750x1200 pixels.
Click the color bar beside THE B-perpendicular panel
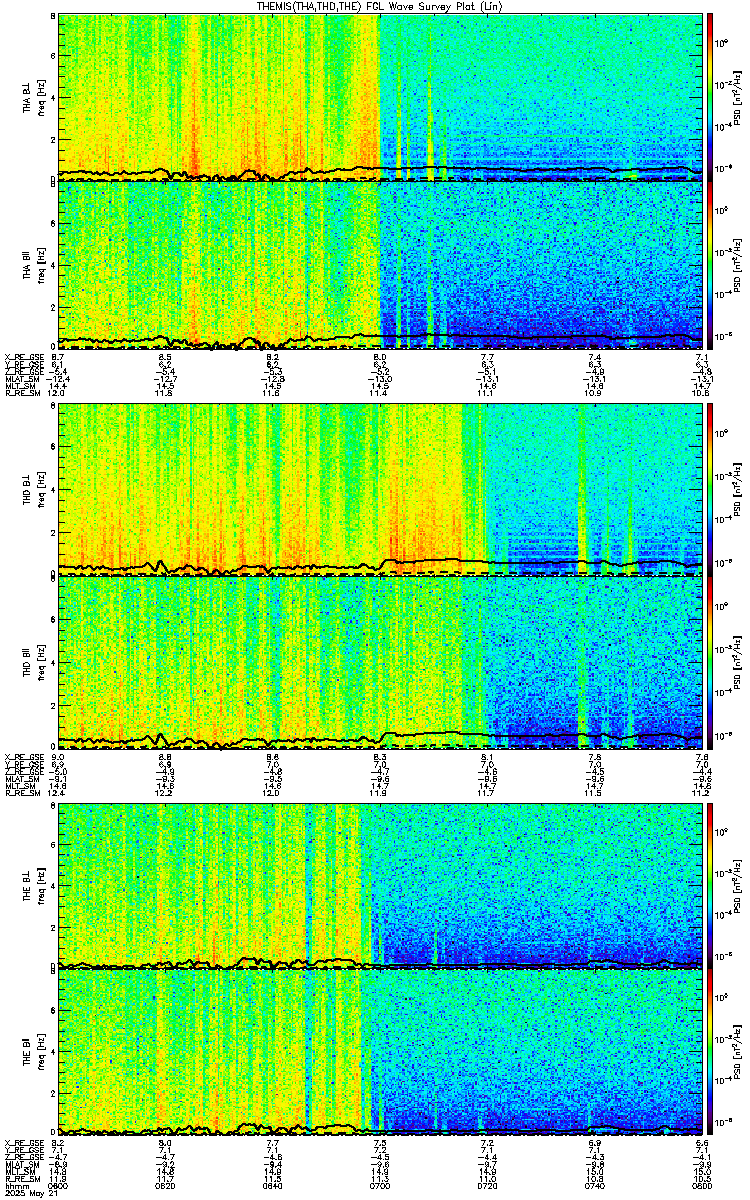pyautogui.click(x=710, y=885)
